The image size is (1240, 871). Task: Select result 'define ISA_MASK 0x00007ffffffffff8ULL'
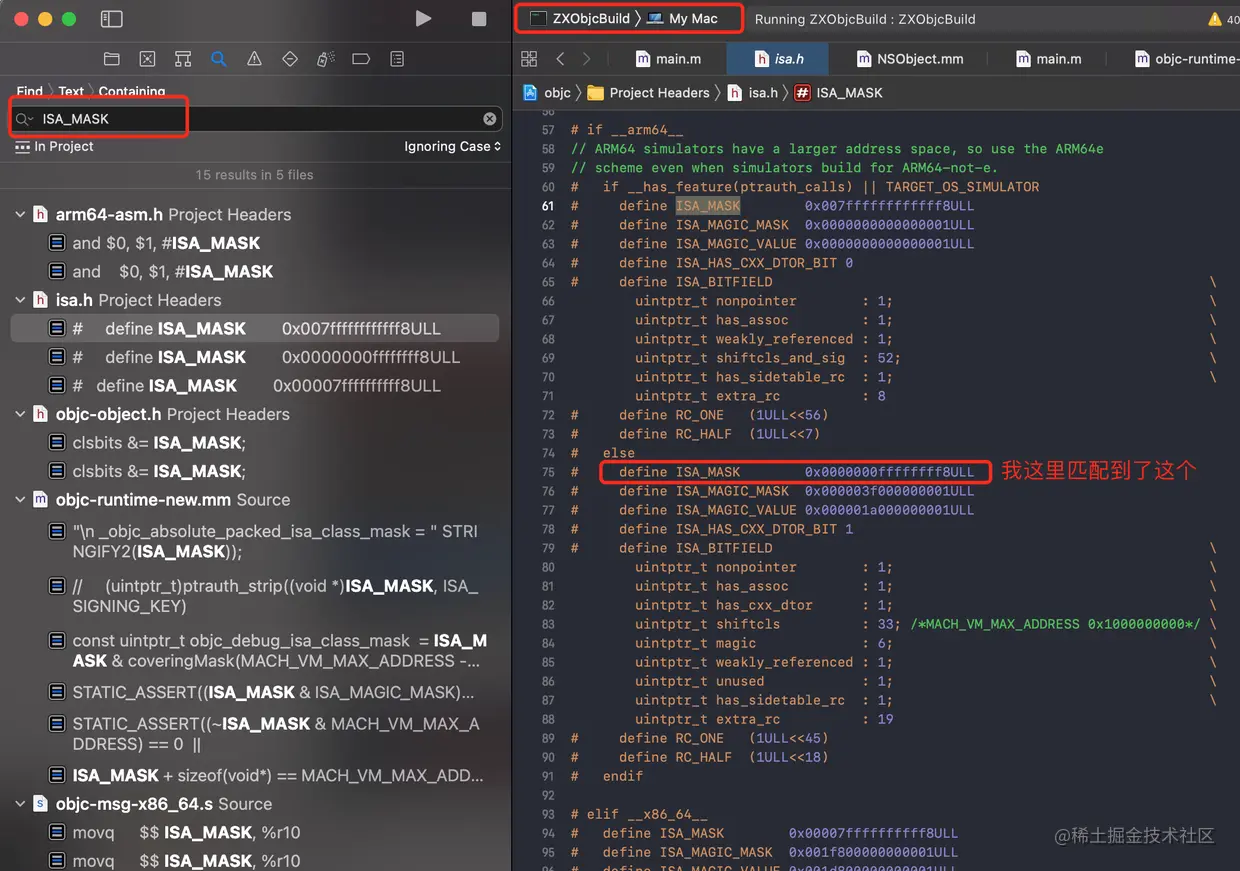point(255,386)
